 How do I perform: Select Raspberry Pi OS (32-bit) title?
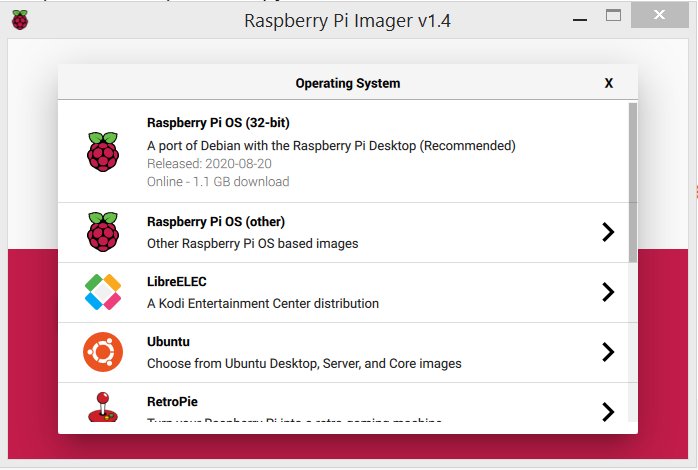click(x=218, y=123)
